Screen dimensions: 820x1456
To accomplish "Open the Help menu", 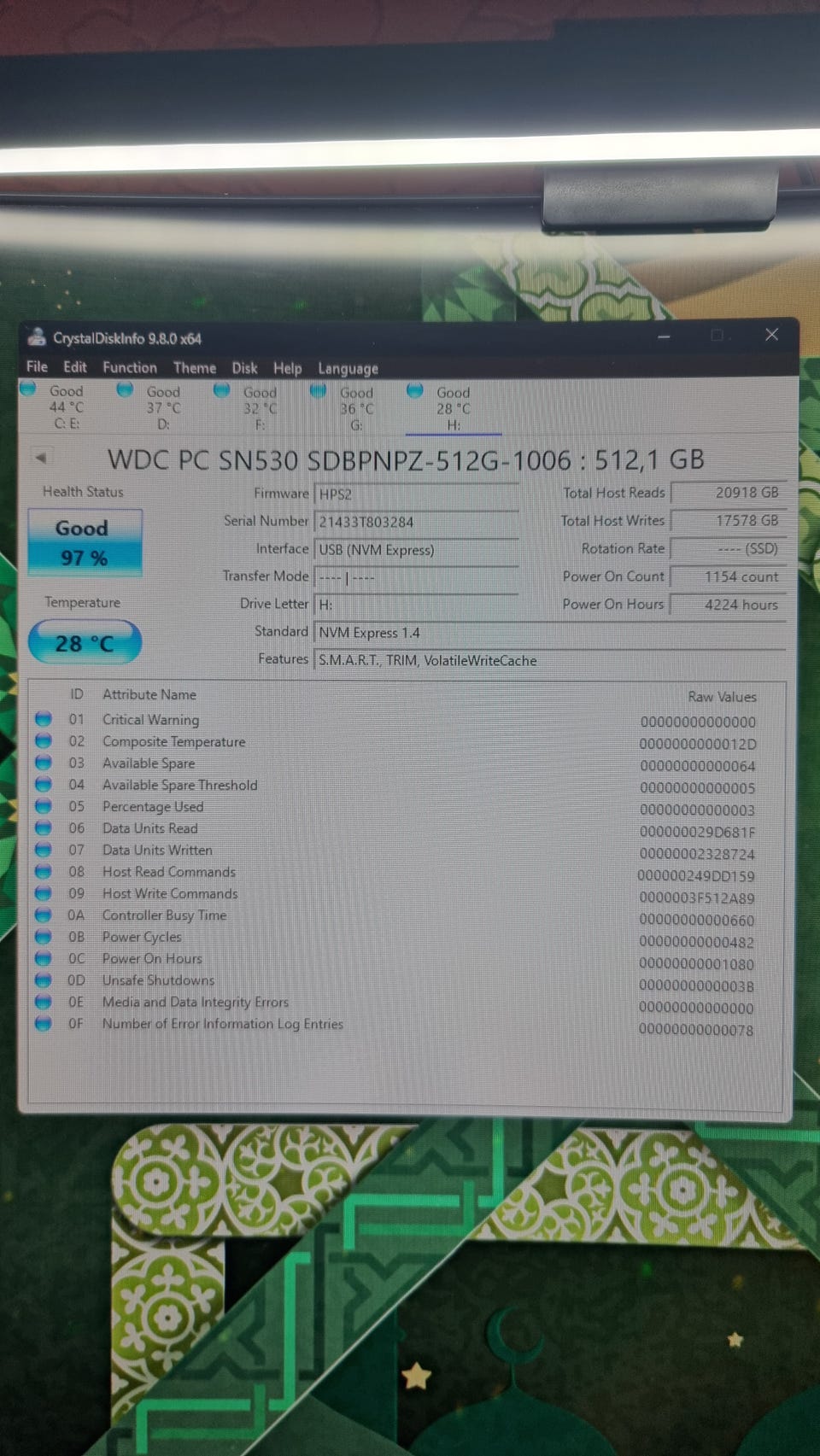I will click(288, 368).
